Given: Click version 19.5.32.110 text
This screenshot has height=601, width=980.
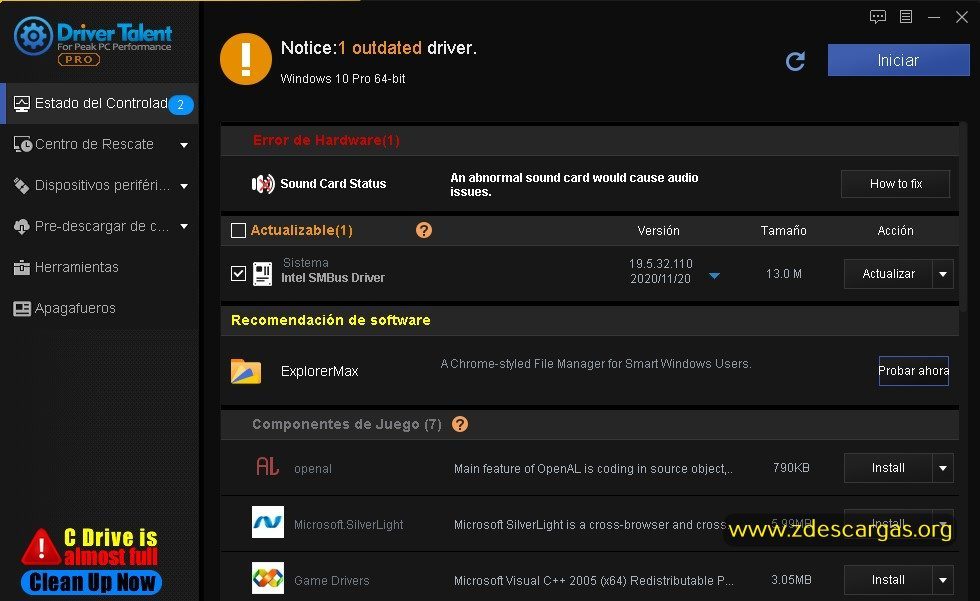Looking at the screenshot, I should 661,264.
